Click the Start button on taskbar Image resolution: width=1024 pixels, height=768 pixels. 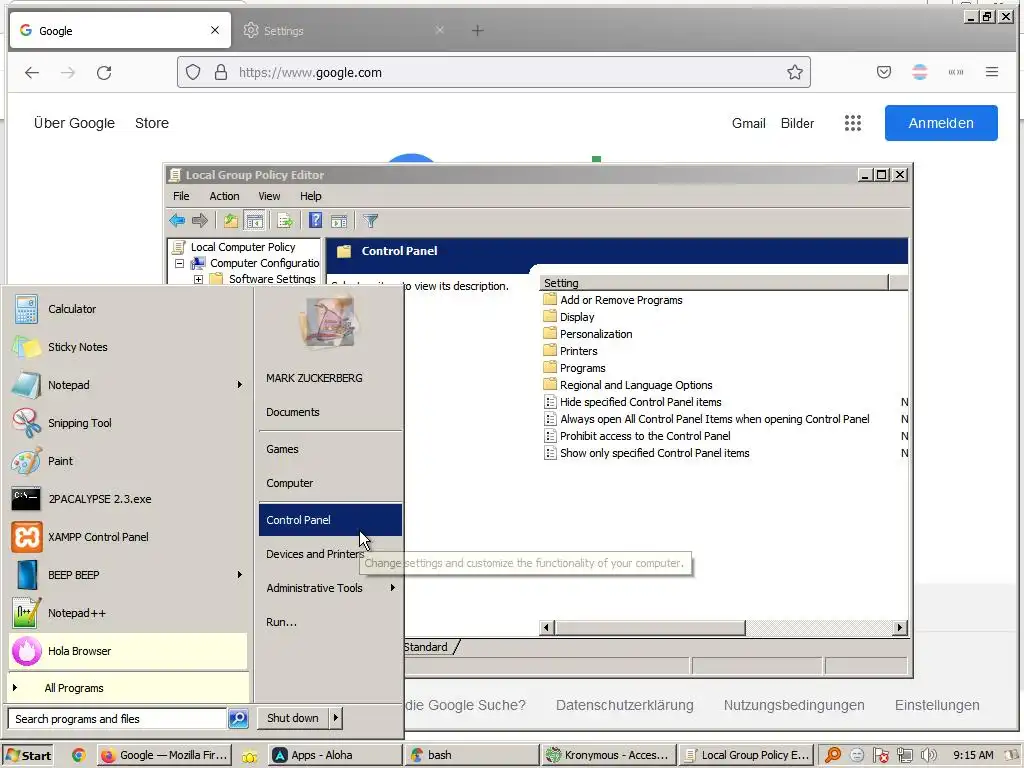(x=28, y=755)
